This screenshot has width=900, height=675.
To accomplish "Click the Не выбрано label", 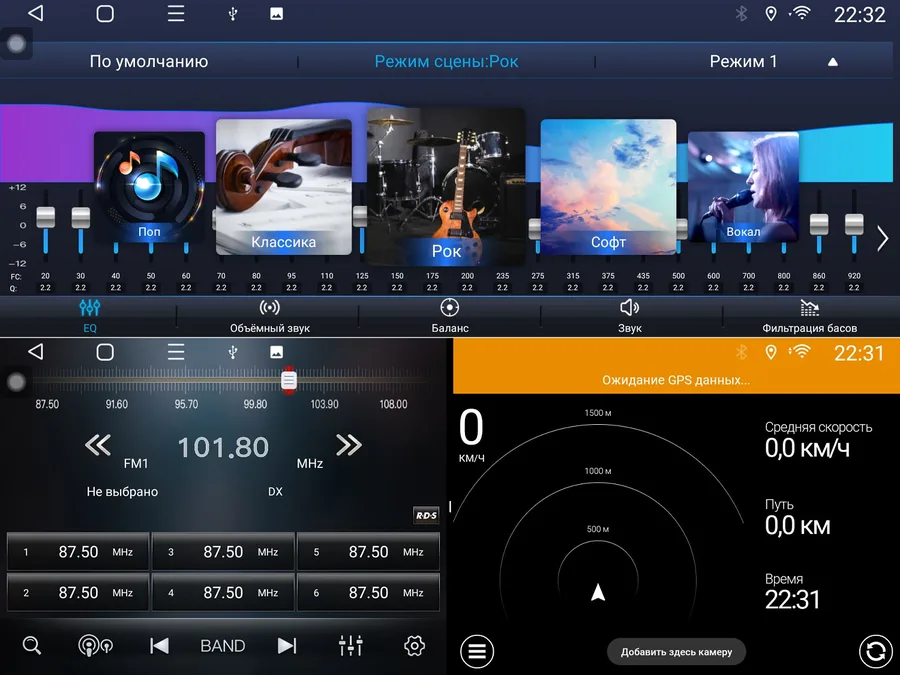I will [122, 491].
